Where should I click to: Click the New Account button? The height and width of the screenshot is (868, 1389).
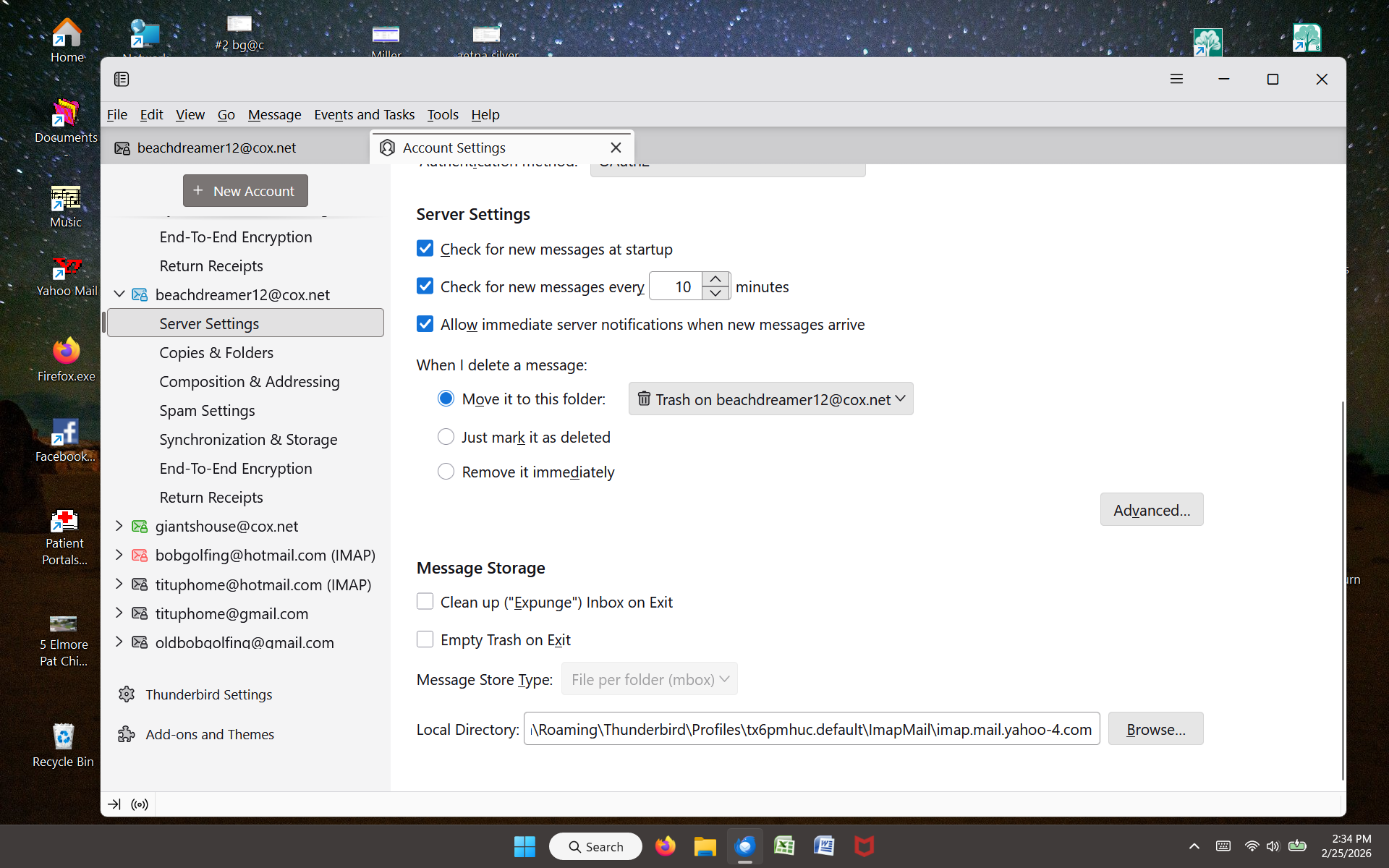coord(245,191)
